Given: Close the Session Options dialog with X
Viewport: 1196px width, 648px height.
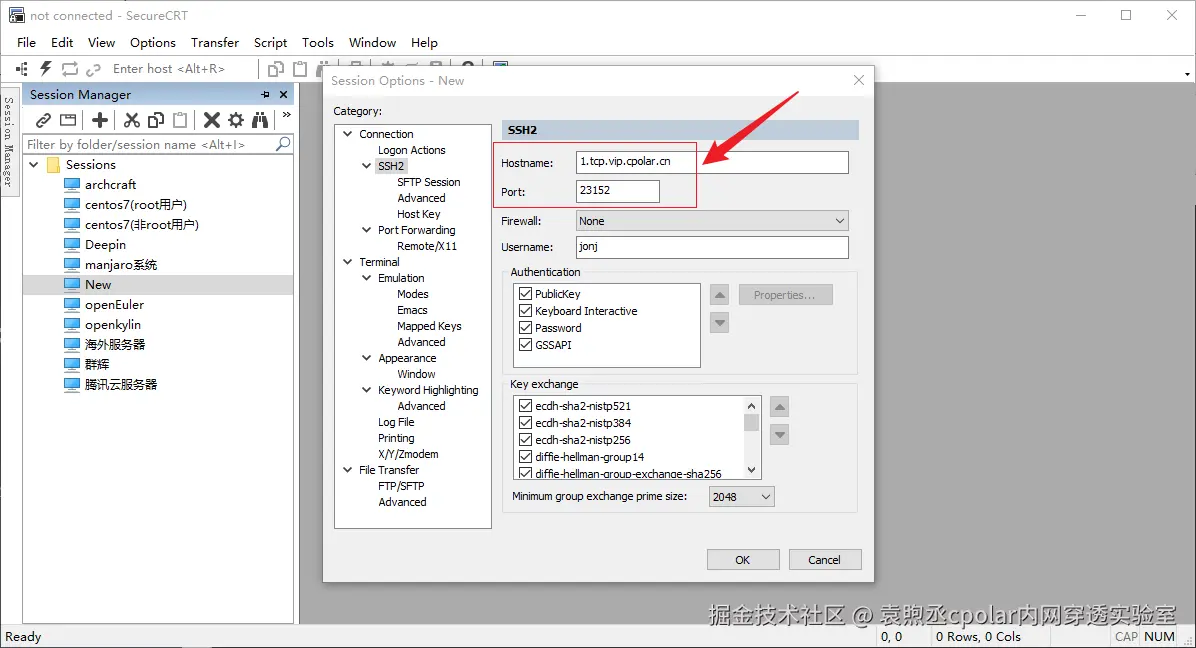Looking at the screenshot, I should pos(859,80).
